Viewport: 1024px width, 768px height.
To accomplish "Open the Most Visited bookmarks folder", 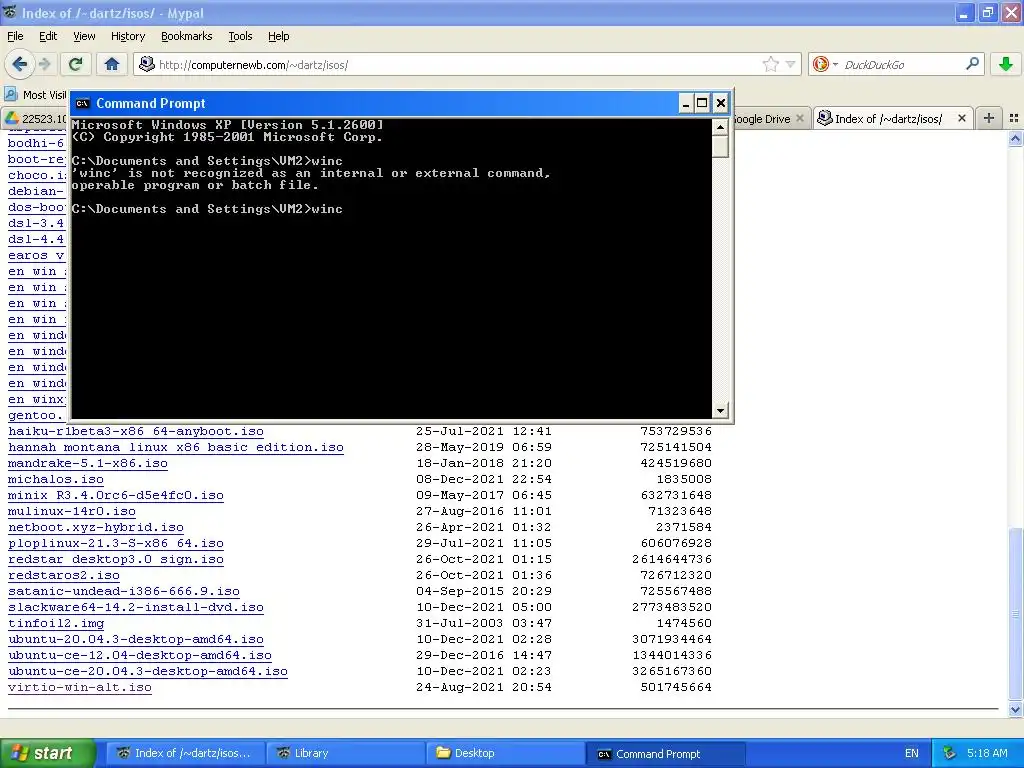I will (x=35, y=95).
